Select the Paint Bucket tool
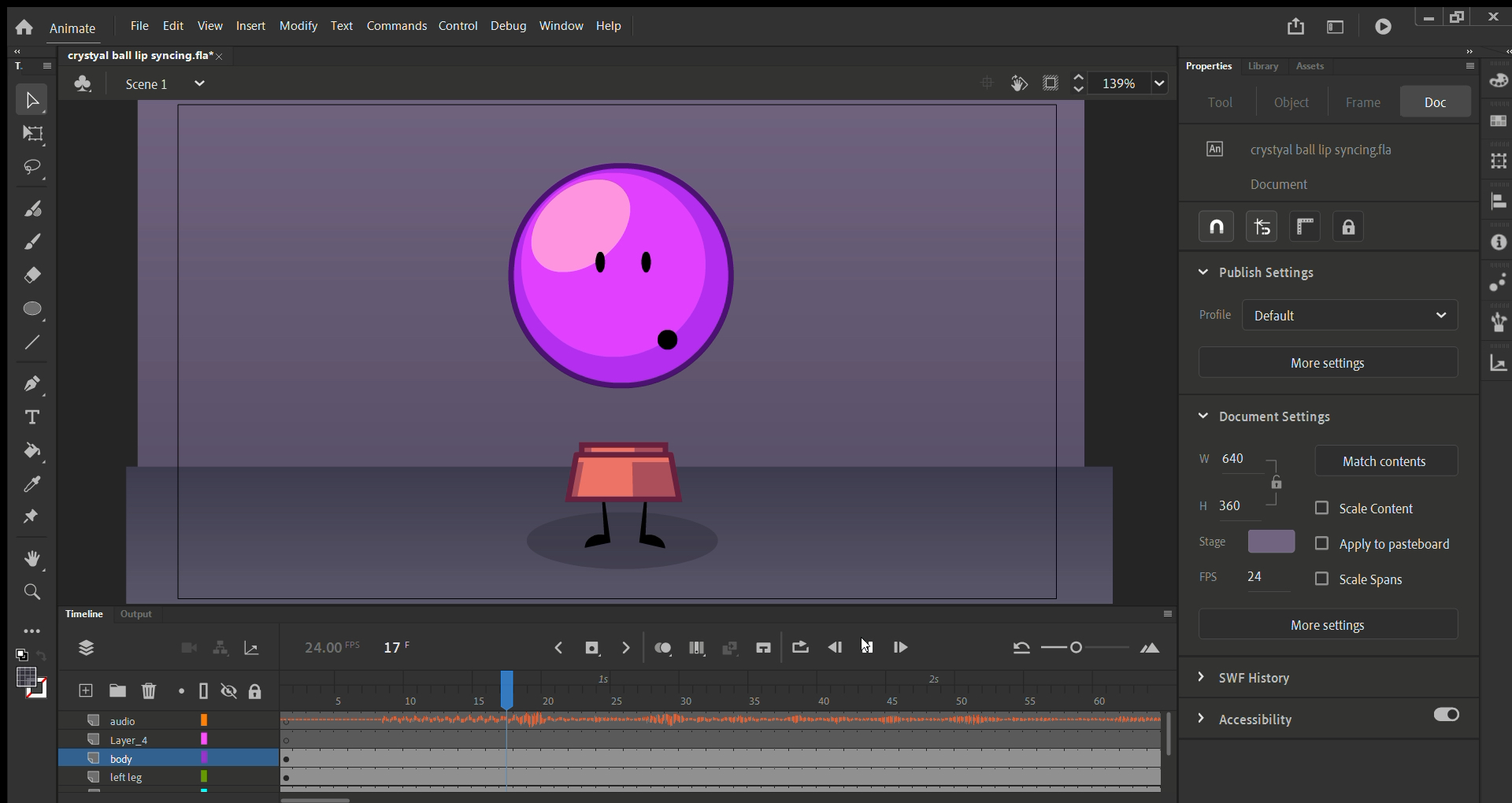This screenshot has width=1512, height=803. click(x=32, y=450)
